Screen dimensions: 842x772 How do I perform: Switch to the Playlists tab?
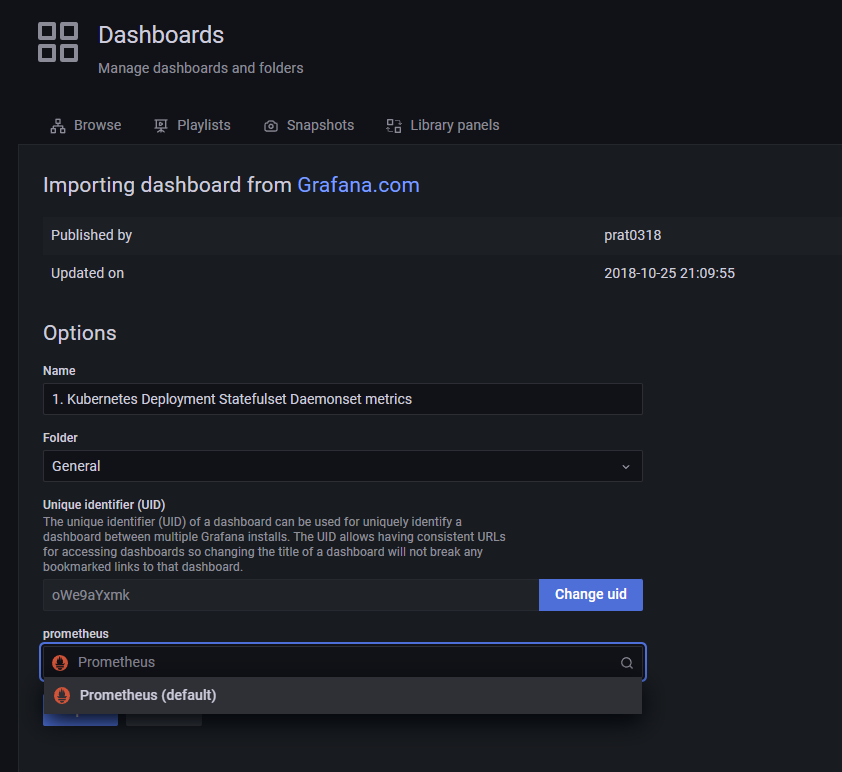192,126
